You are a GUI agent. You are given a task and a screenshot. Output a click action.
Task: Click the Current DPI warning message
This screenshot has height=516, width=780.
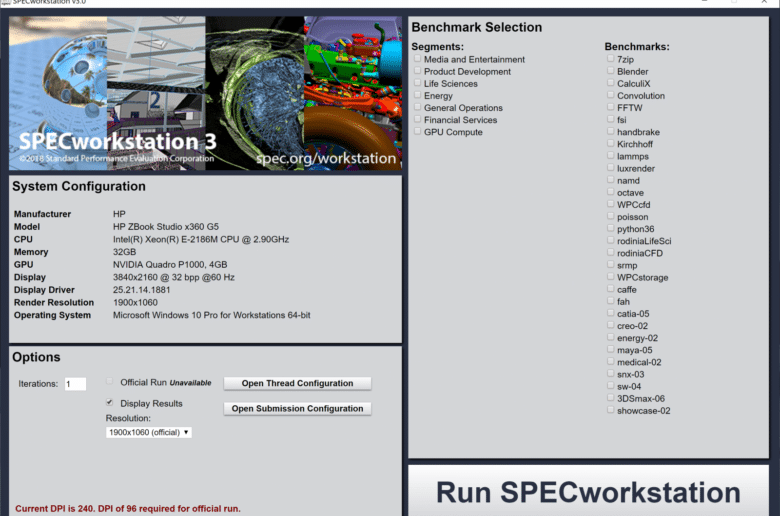tap(128, 509)
